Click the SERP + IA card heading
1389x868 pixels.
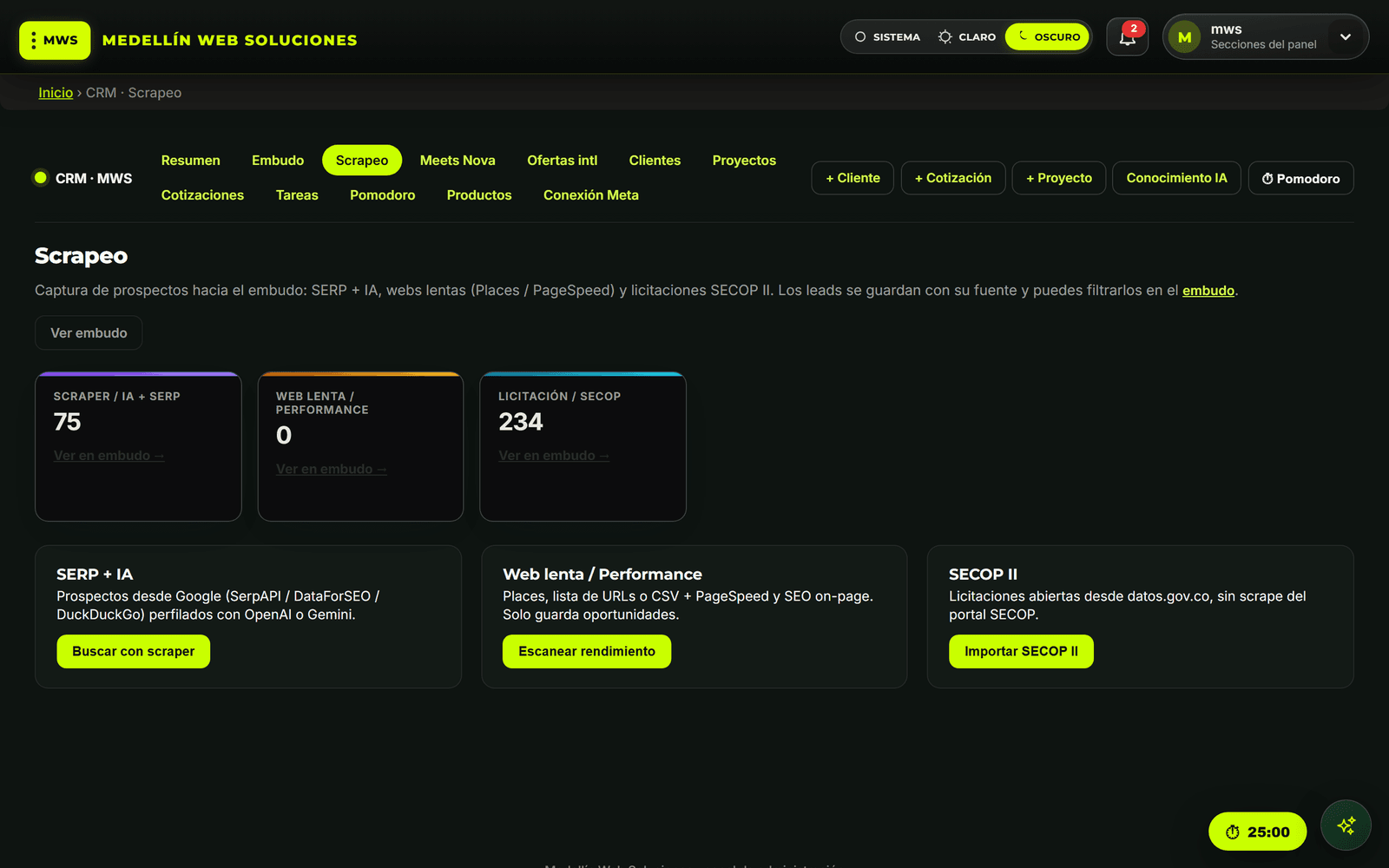point(95,574)
